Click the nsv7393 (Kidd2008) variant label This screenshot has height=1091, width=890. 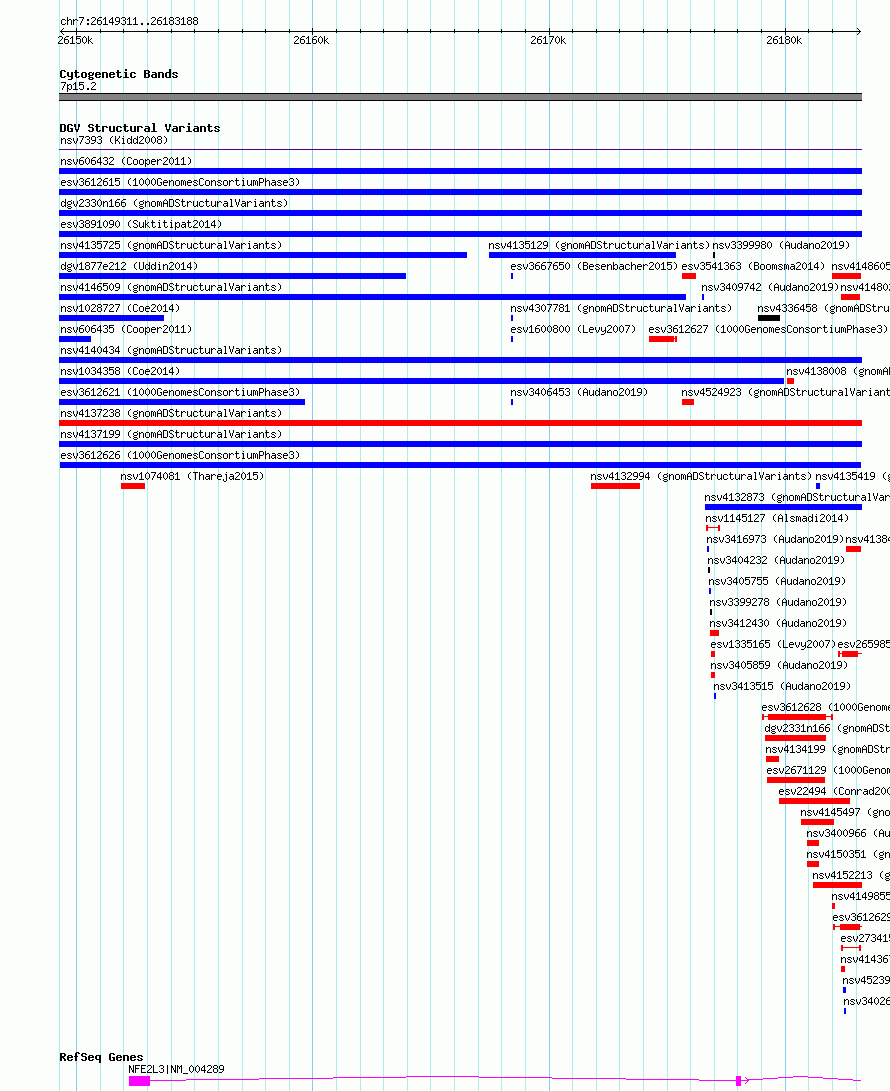[x=114, y=141]
